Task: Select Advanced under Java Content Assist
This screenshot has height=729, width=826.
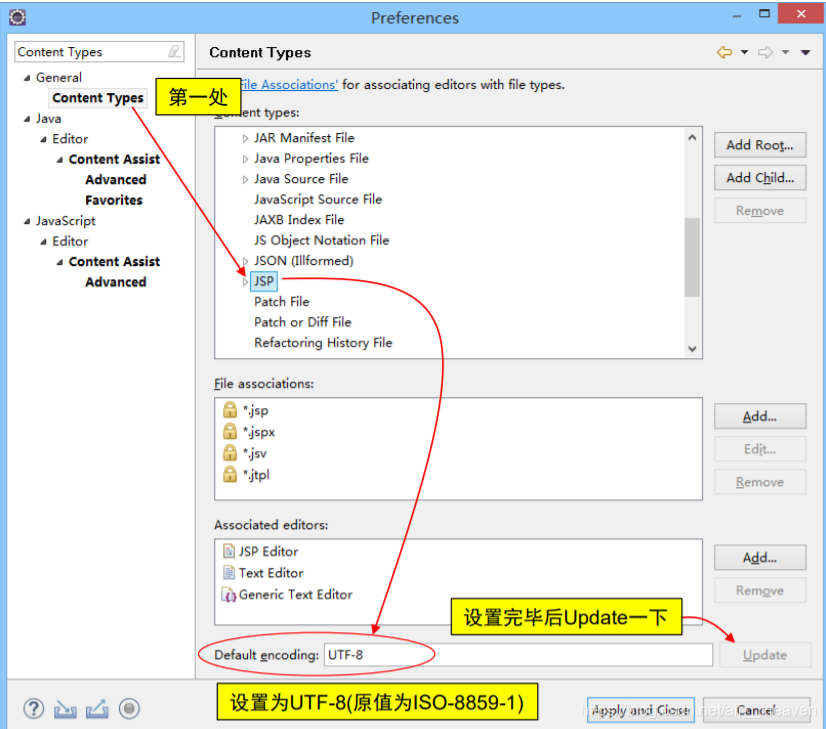Action: coord(115,180)
